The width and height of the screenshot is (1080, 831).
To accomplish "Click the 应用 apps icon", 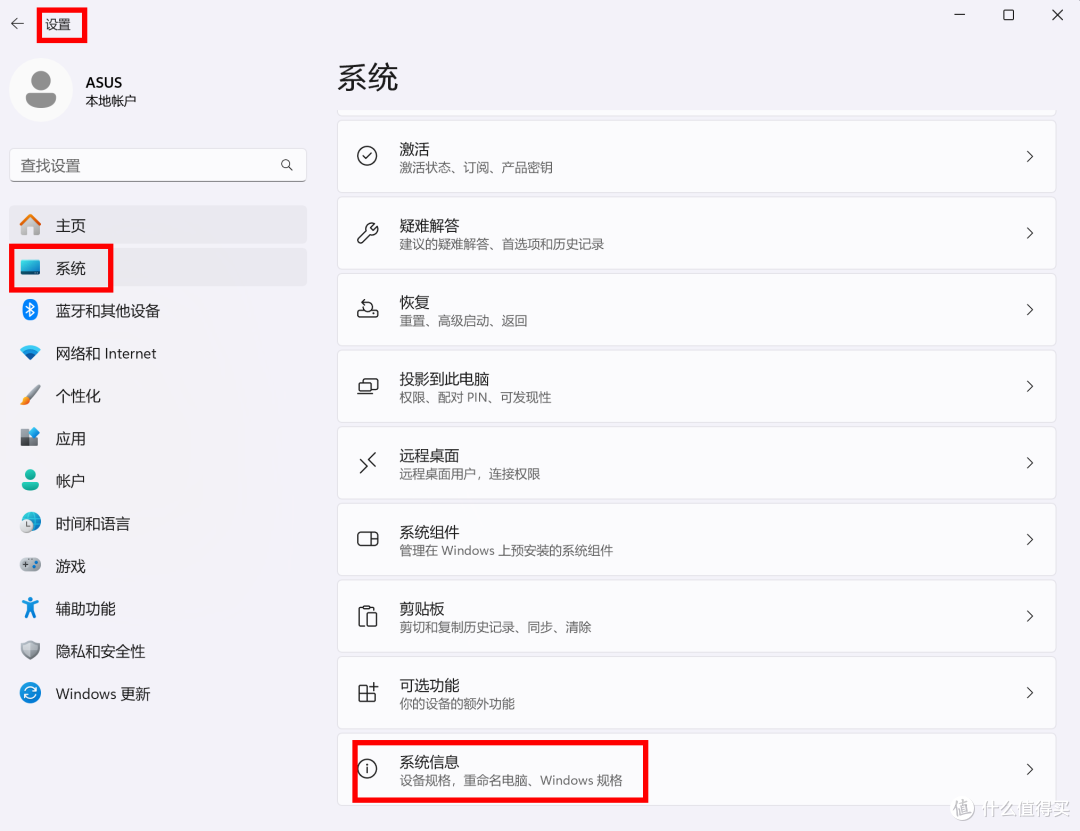I will 30,438.
